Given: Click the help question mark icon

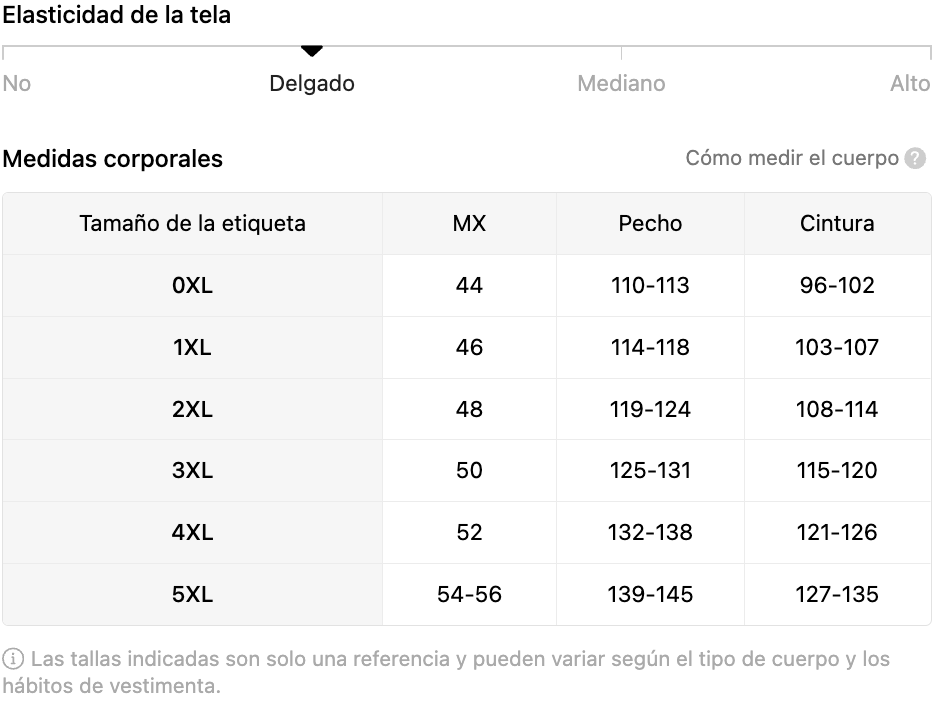Looking at the screenshot, I should 915,159.
